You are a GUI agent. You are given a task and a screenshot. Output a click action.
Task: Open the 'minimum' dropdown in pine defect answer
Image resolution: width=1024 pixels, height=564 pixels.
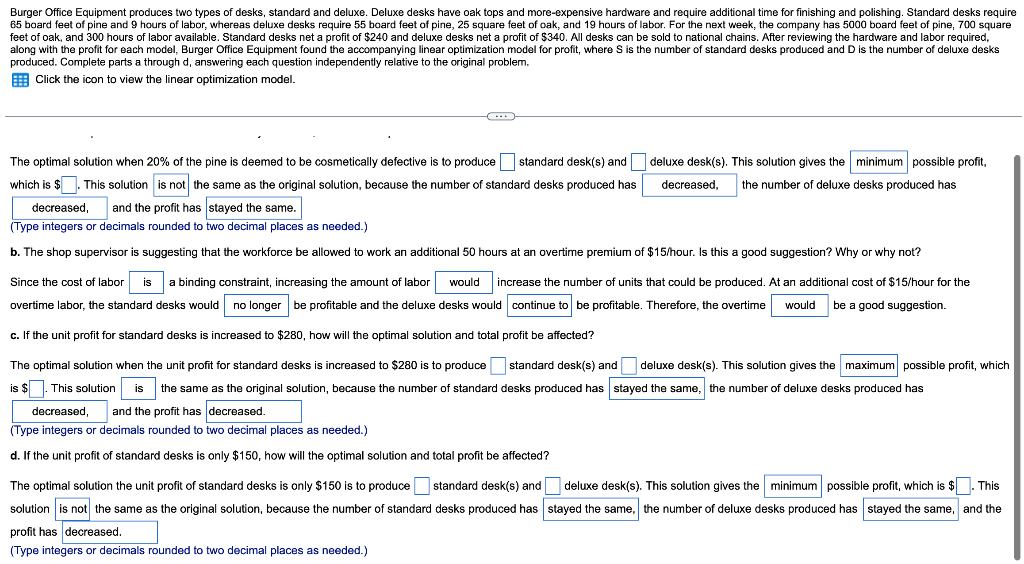click(x=878, y=162)
